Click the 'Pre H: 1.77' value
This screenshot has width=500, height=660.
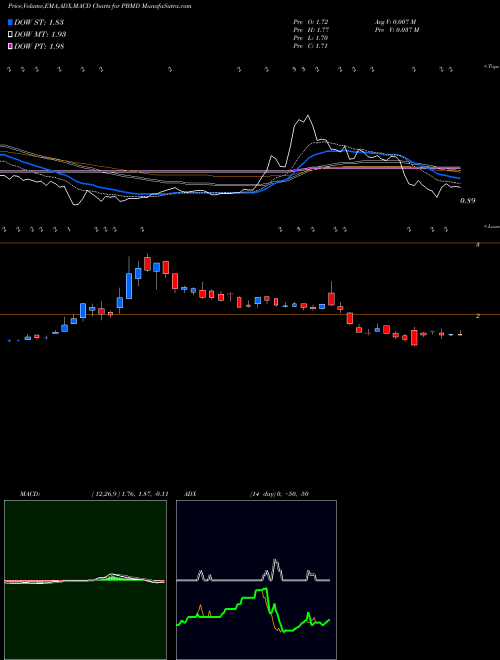(311, 29)
